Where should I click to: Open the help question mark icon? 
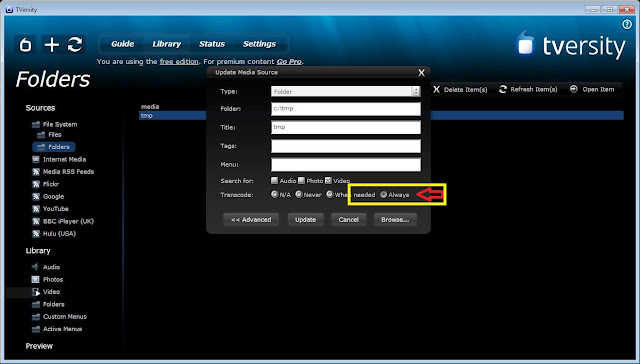[627, 24]
